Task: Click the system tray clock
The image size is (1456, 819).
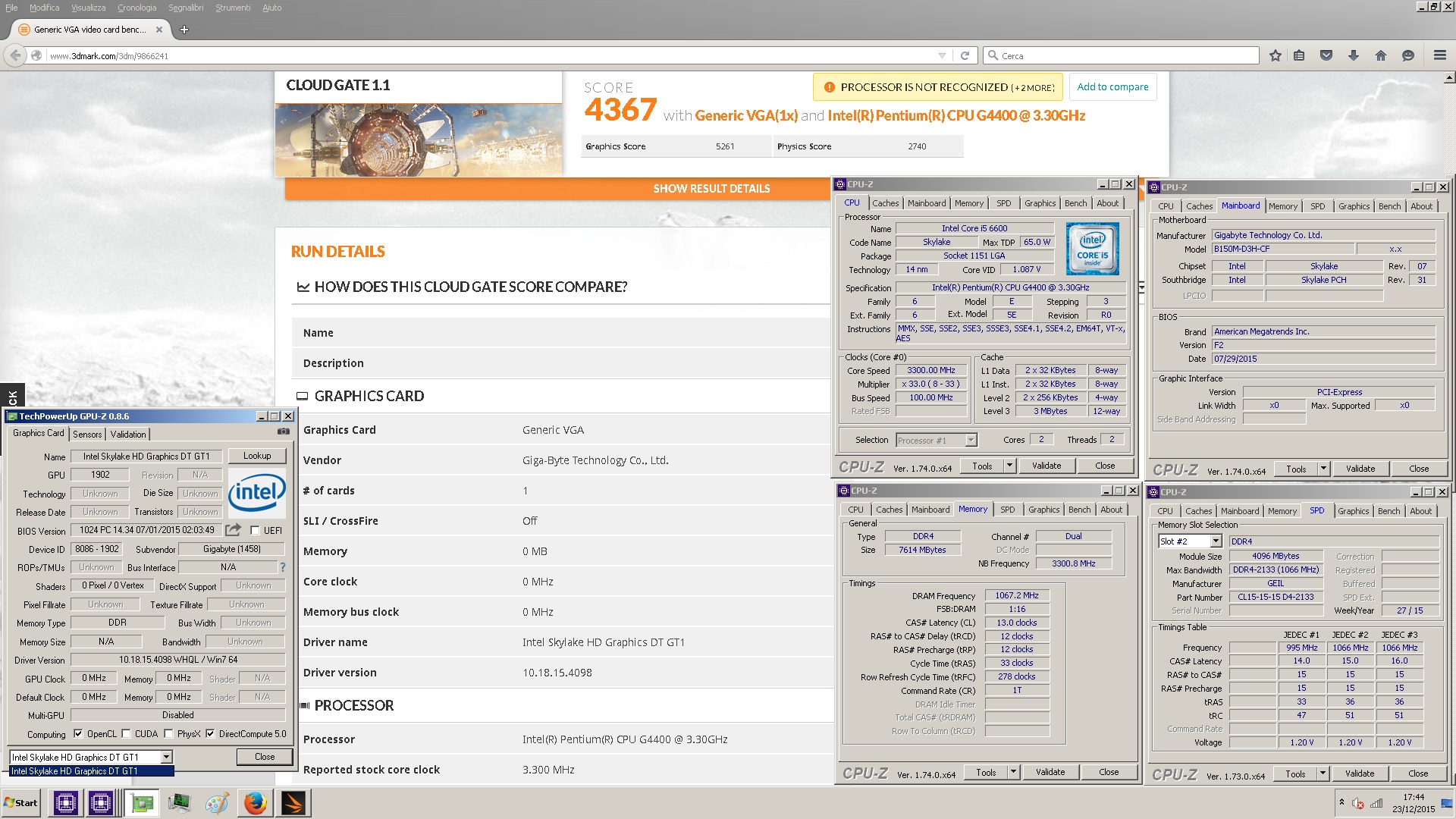Action: (x=1413, y=803)
